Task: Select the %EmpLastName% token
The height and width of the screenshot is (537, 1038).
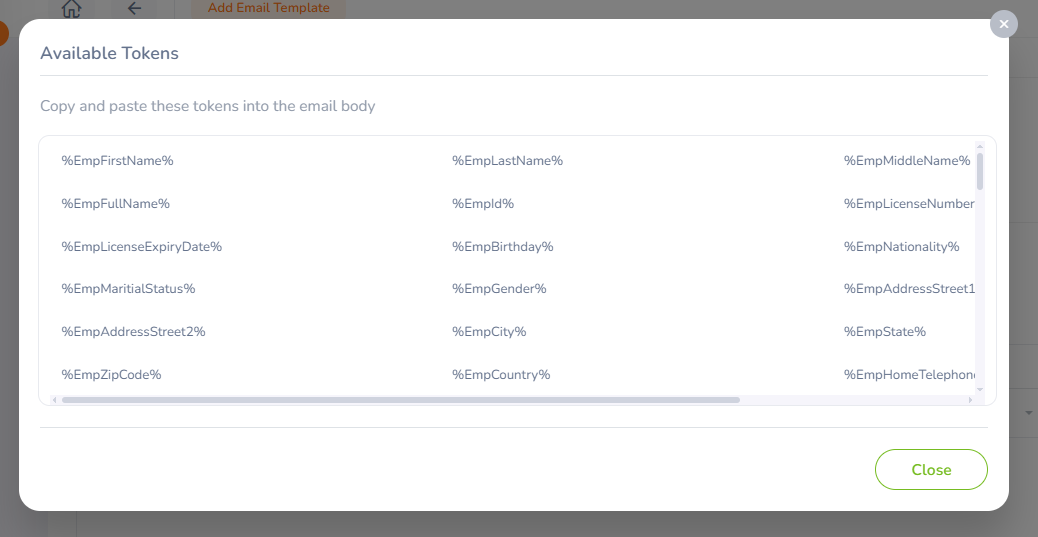Action: [507, 161]
